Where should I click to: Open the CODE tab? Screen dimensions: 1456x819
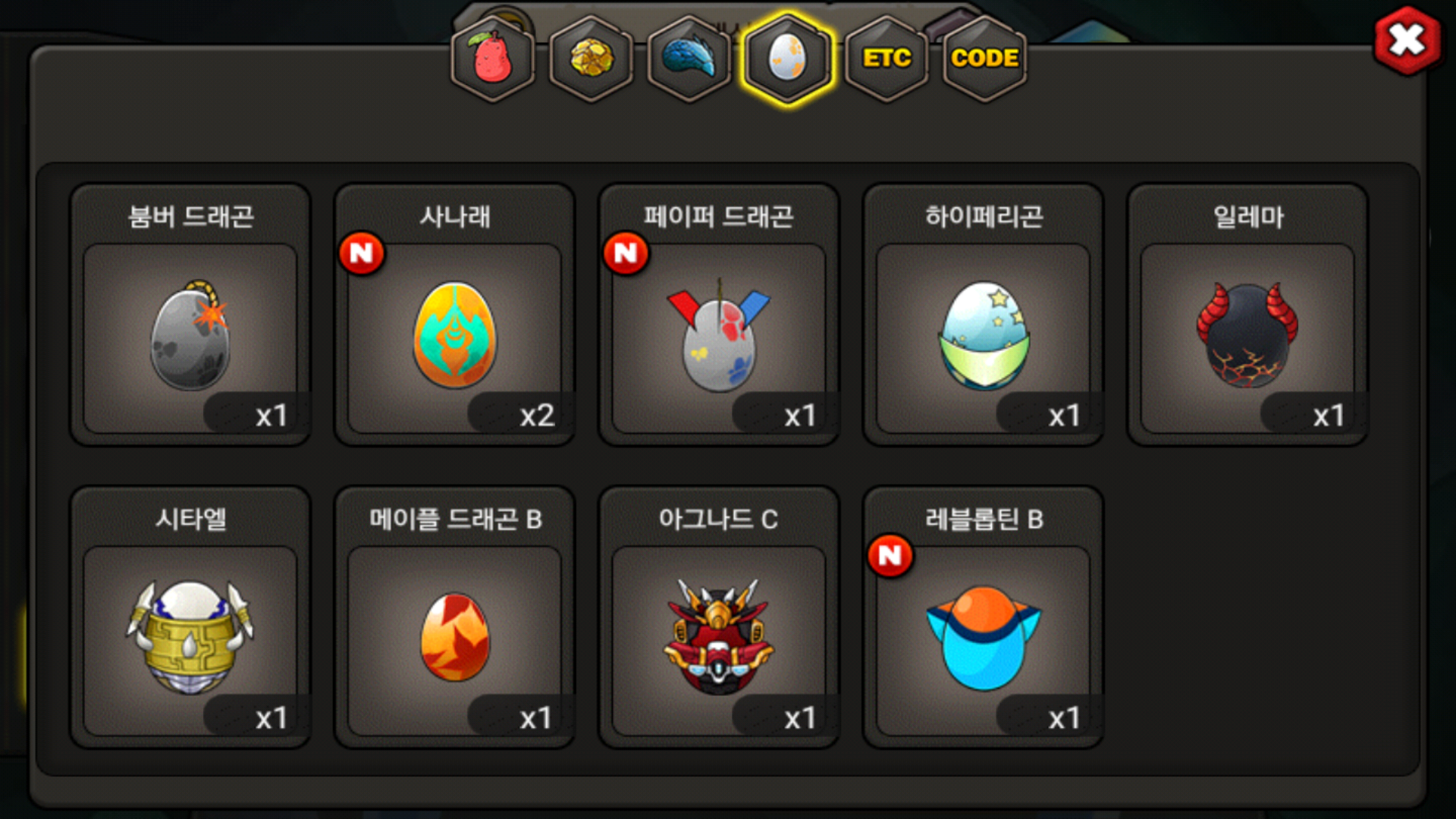[984, 58]
